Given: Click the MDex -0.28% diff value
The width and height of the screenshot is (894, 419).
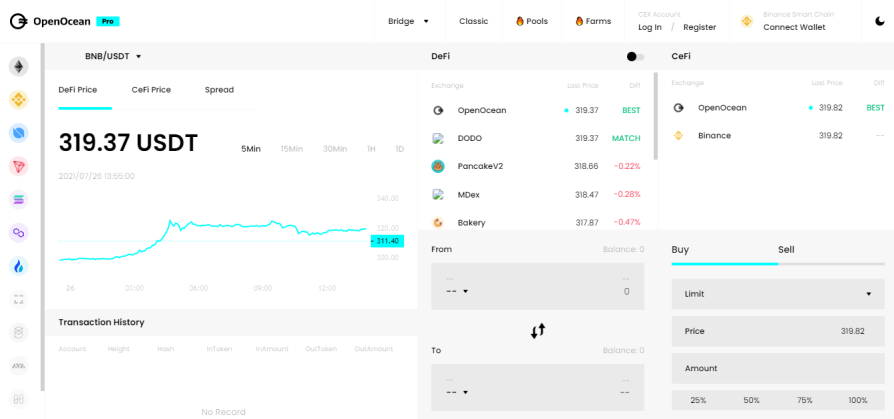Looking at the screenshot, I should point(627,194).
